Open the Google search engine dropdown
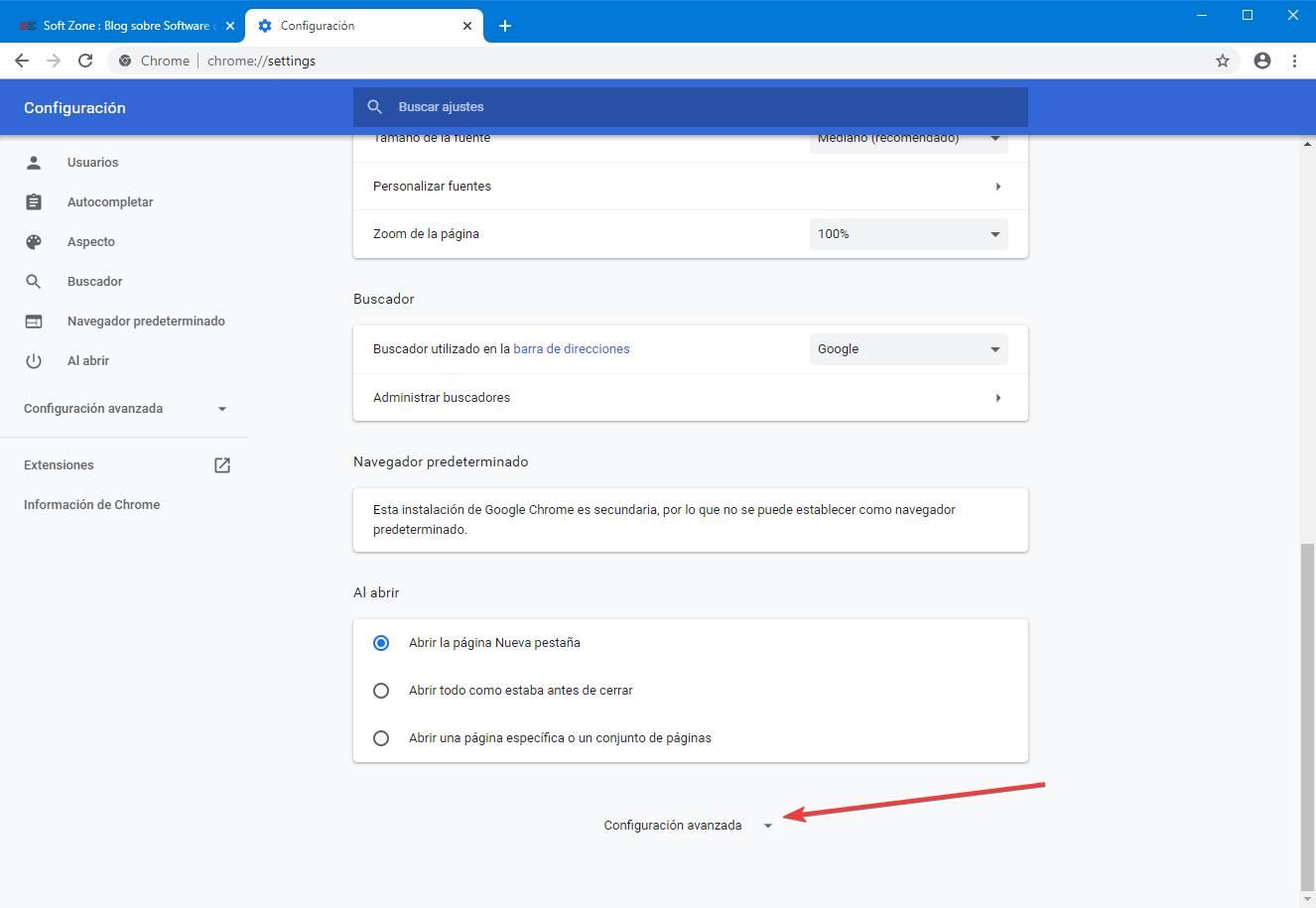Screen dimensions: 1316x908 tap(909, 349)
